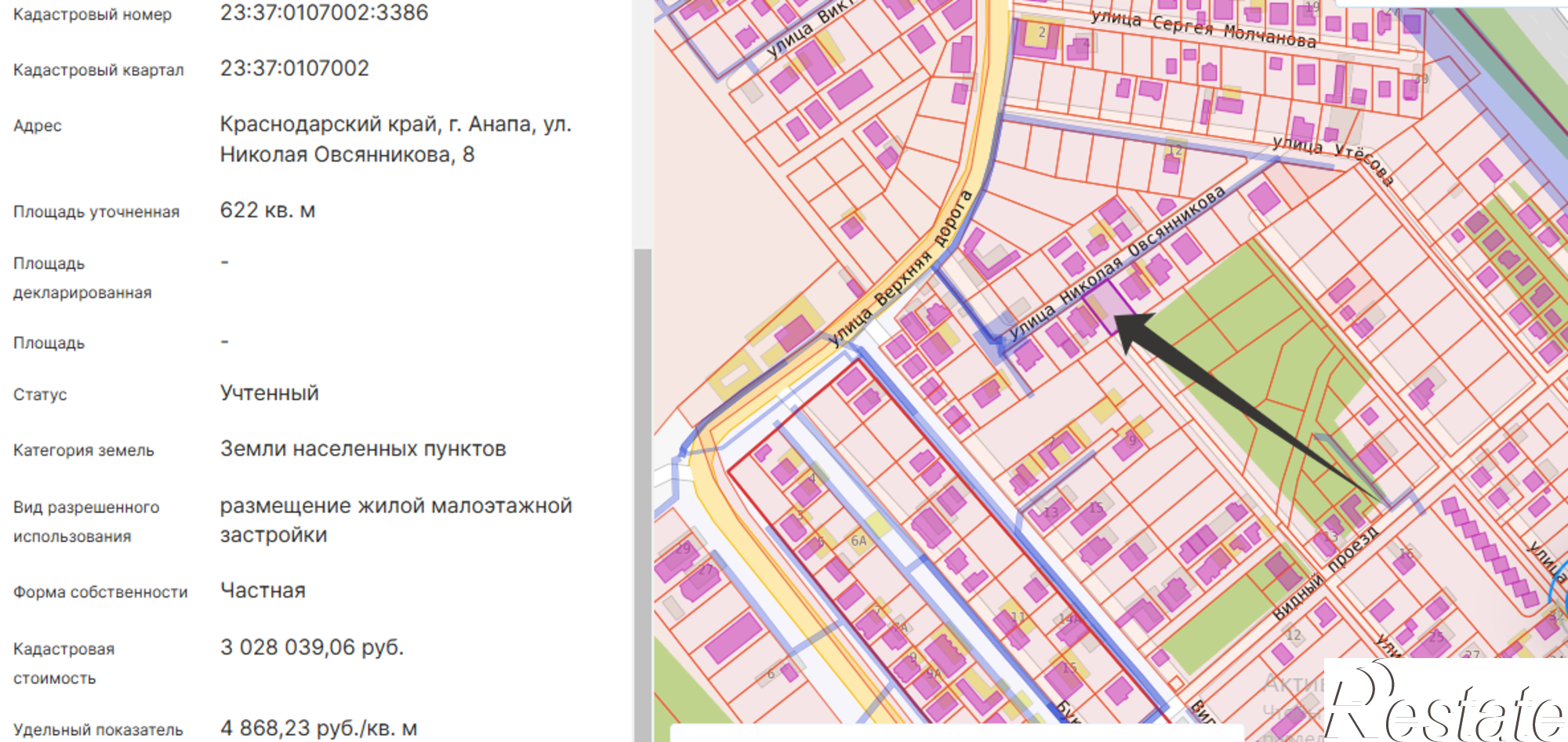Click the label Адрес
Viewport: 1568px width, 742px height.
[38, 125]
